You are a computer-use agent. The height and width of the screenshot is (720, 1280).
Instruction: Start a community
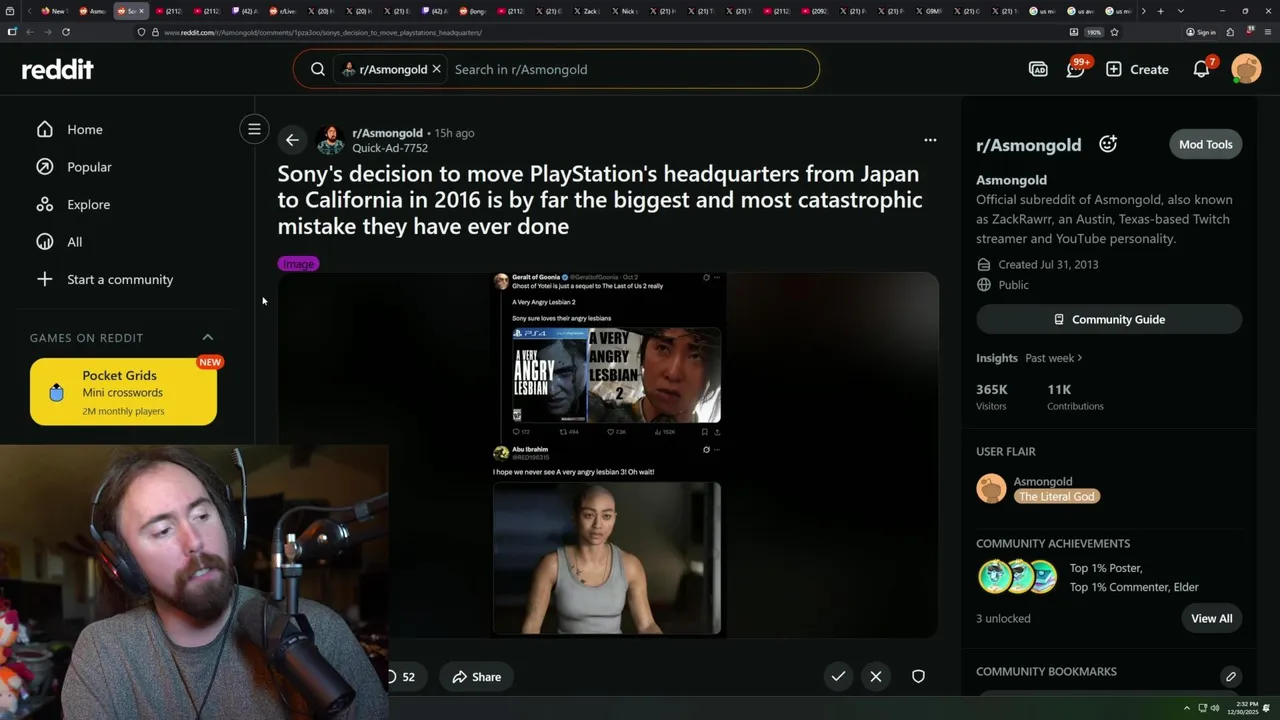pos(119,279)
